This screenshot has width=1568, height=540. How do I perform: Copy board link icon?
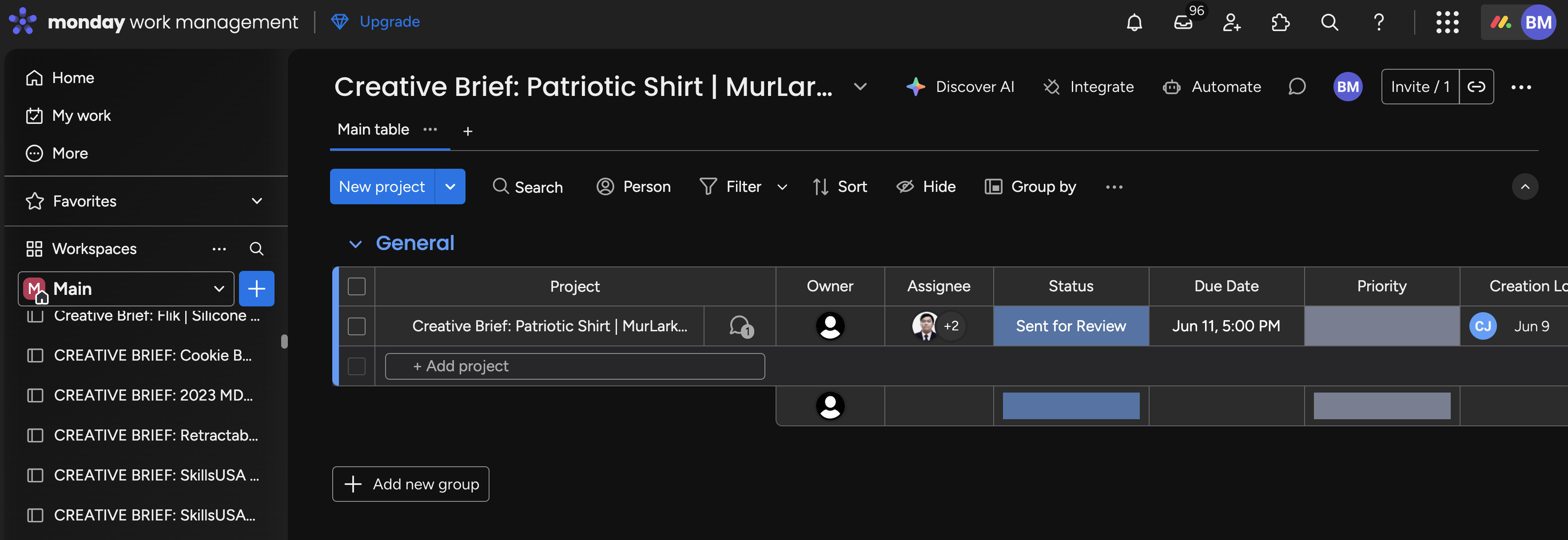coord(1476,87)
